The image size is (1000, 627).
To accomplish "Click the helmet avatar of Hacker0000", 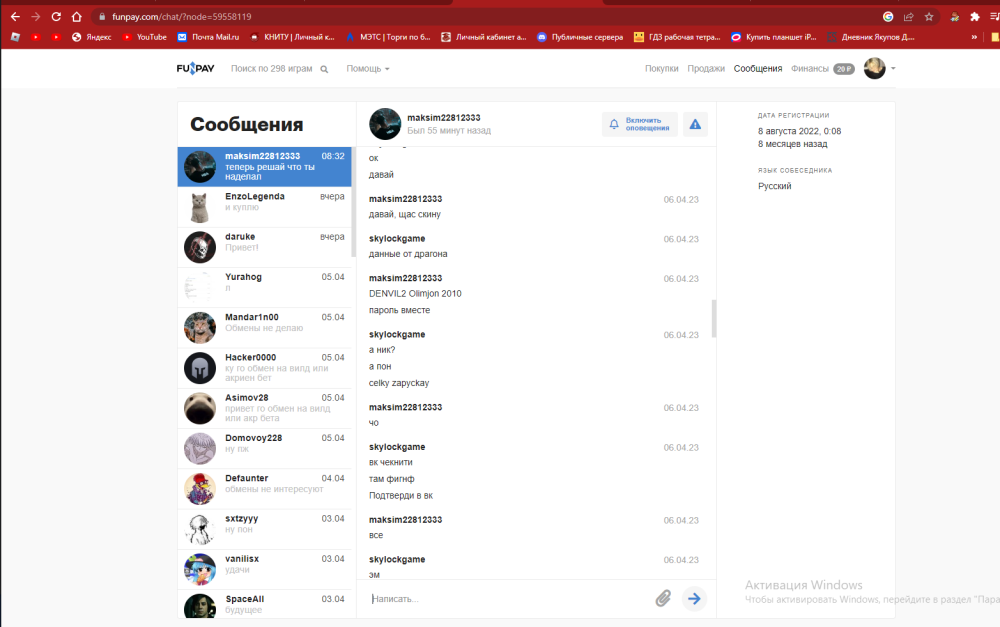I will [200, 368].
